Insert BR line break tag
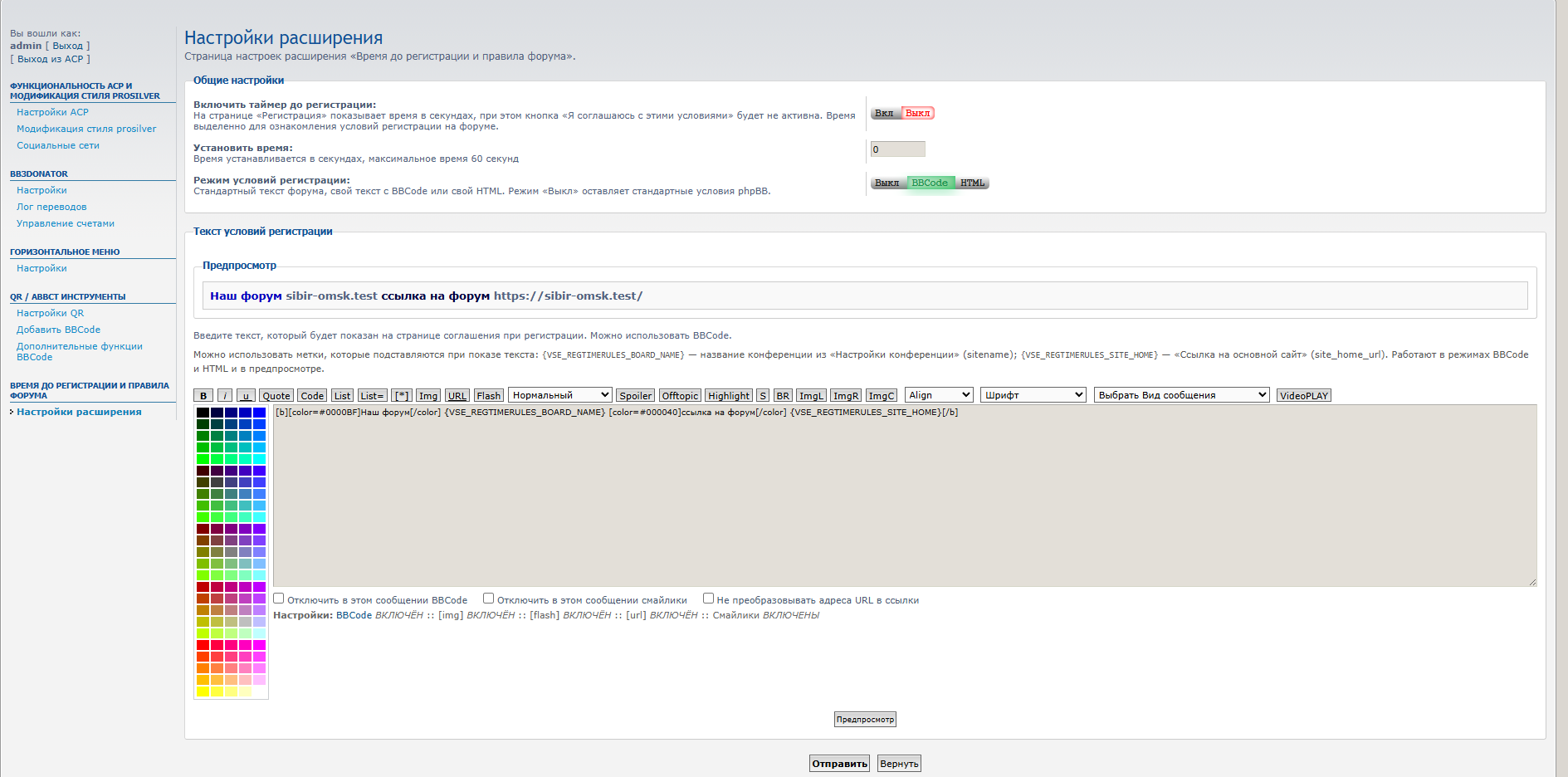Screen dimensions: 1568x777 tap(783, 396)
